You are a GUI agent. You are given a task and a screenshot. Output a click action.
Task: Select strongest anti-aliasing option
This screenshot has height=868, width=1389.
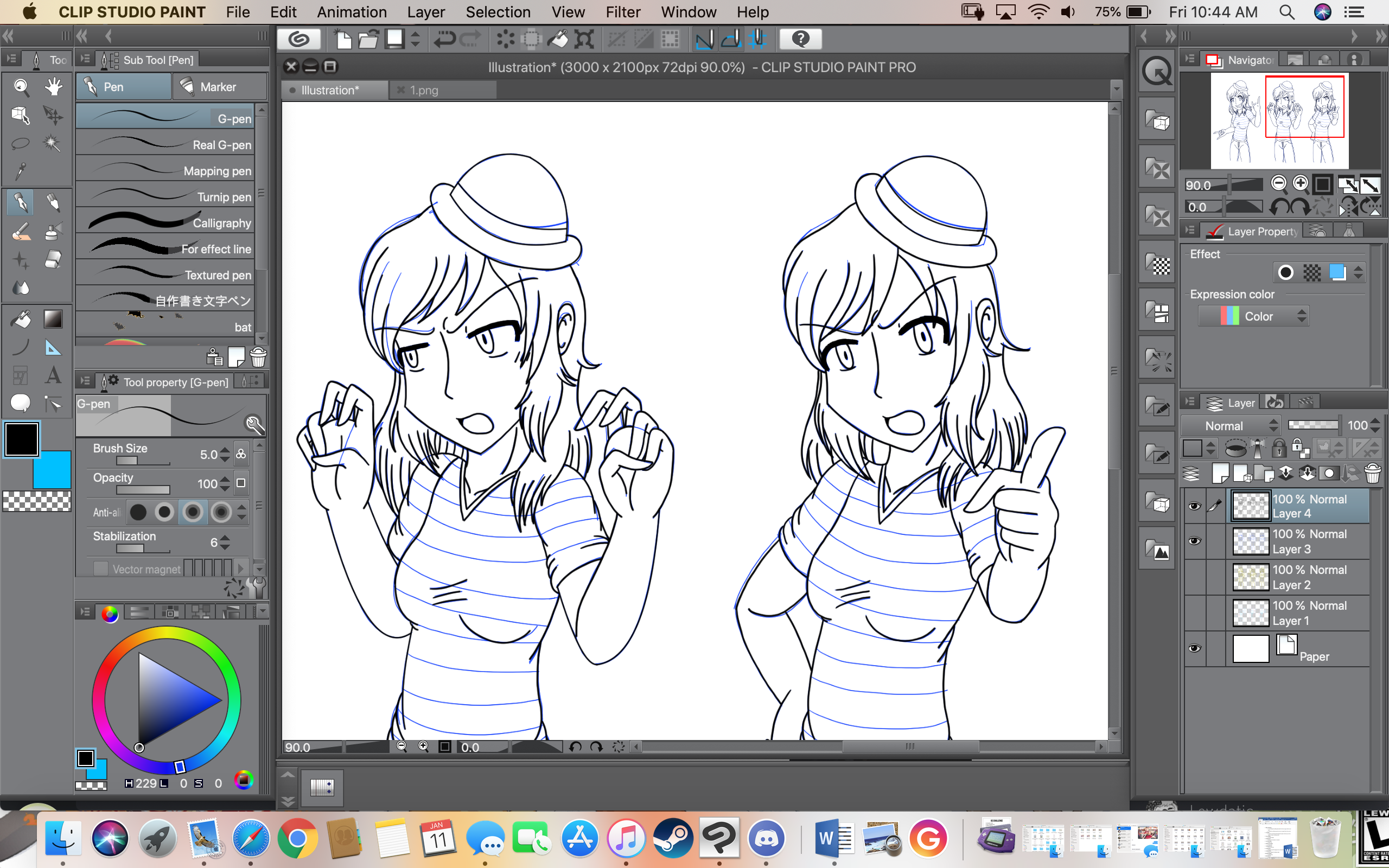pos(221,512)
